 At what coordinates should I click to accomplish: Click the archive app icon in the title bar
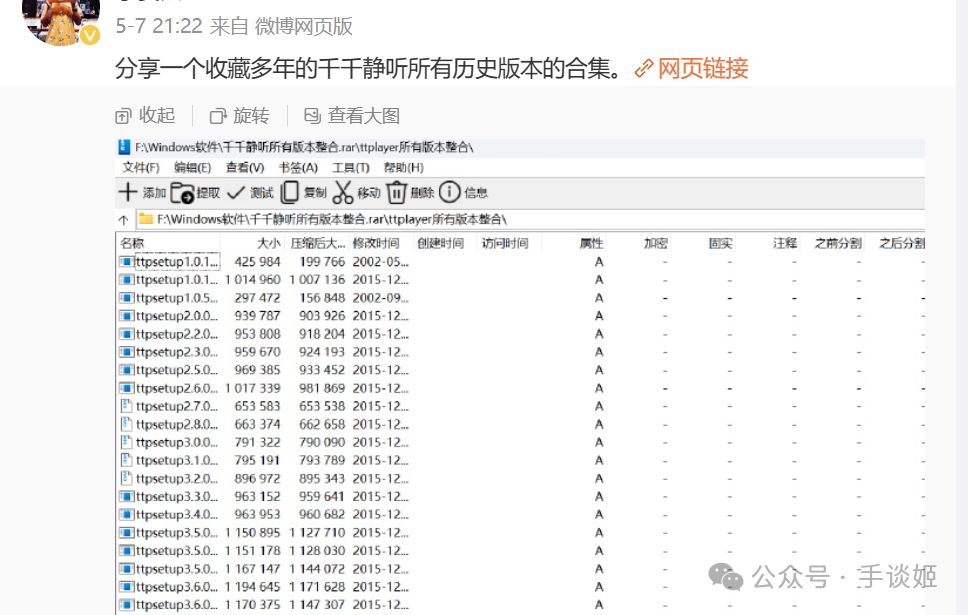[x=123, y=147]
